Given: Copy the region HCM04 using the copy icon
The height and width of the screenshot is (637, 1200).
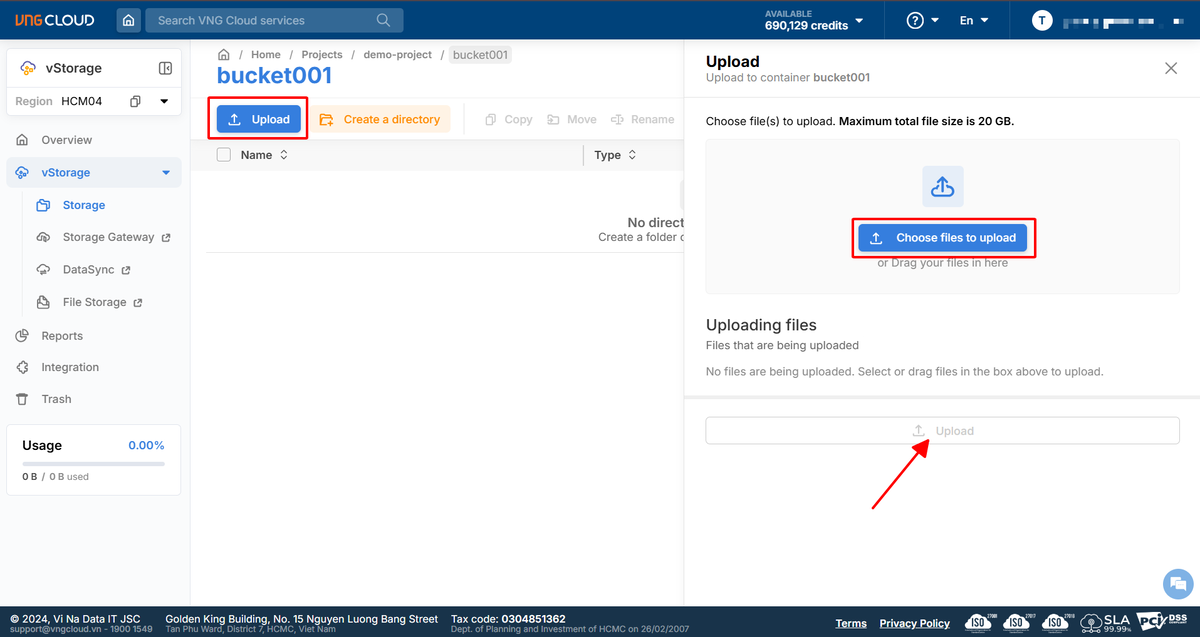Looking at the screenshot, I should [136, 101].
